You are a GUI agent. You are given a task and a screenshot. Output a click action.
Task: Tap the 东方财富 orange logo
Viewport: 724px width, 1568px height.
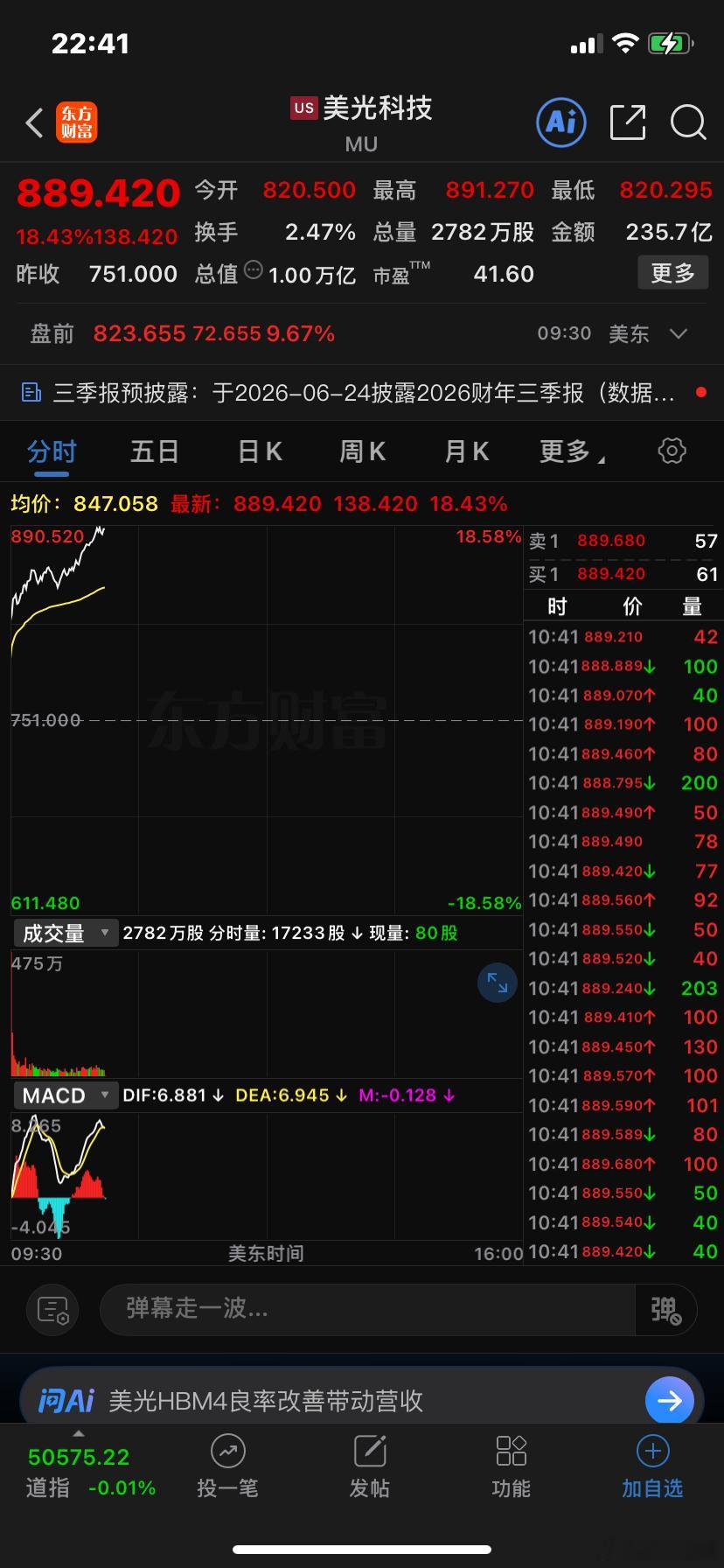(77, 122)
